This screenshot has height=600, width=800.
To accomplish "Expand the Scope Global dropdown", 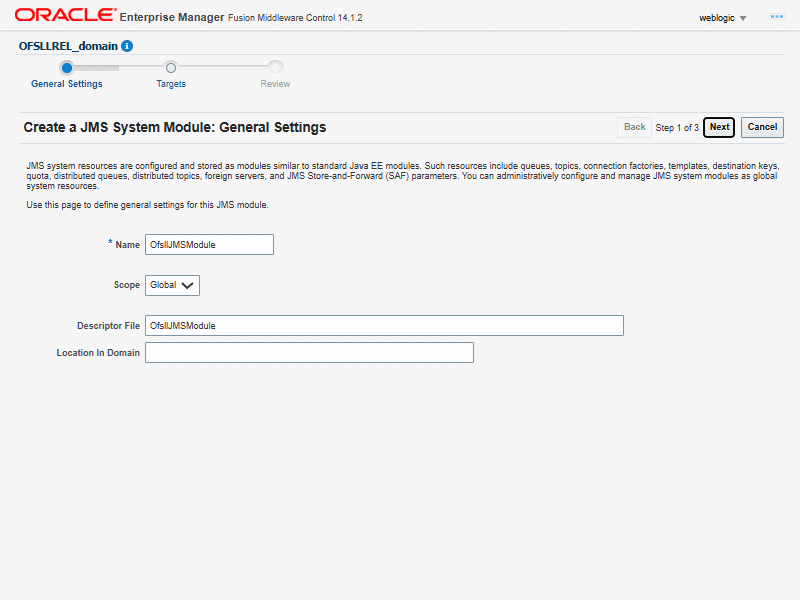I will coord(172,285).
